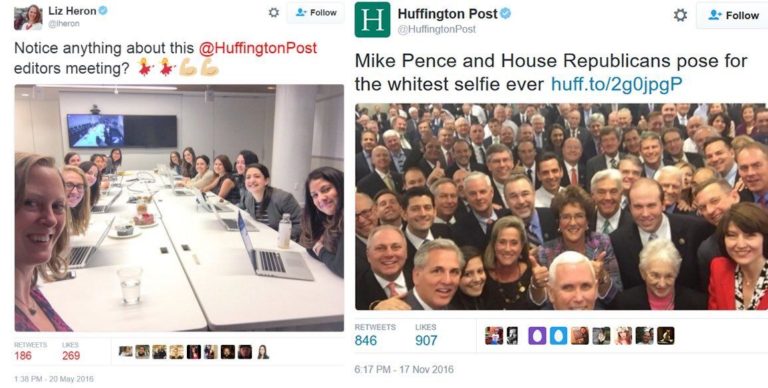The image size is (768, 388).
Task: Click the 6:17 PM - 17 Nov 2016 timestamp
Action: (404, 370)
